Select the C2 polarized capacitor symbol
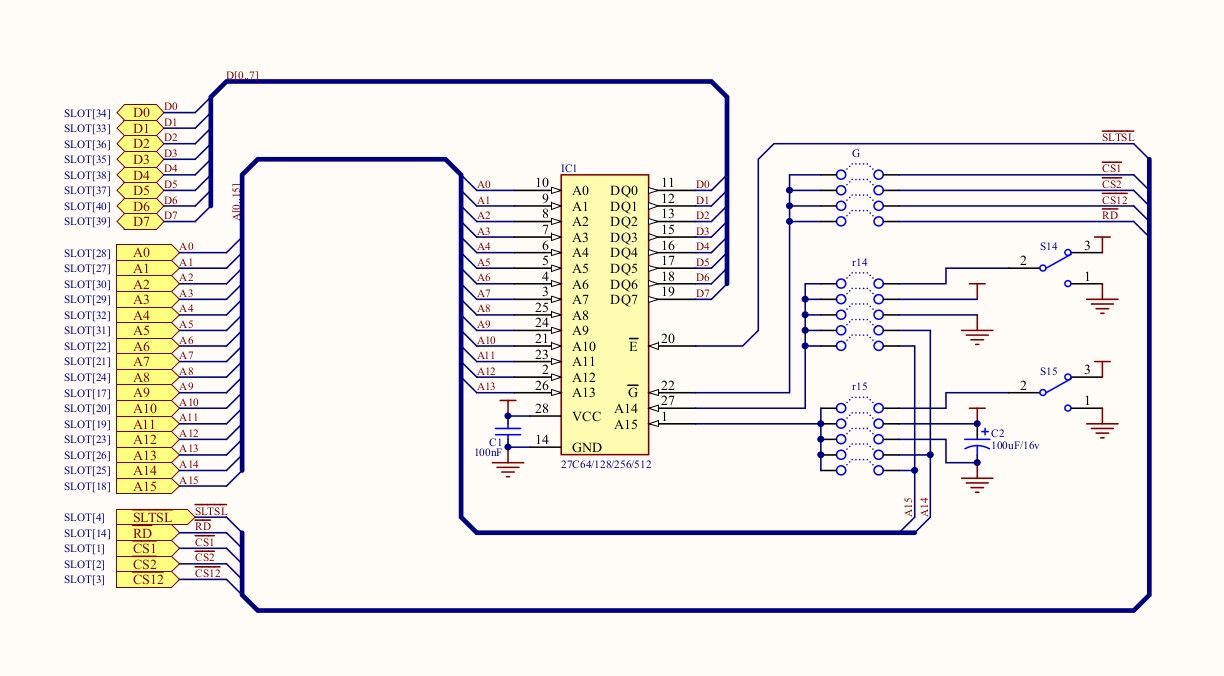1224x676 pixels. click(x=977, y=441)
